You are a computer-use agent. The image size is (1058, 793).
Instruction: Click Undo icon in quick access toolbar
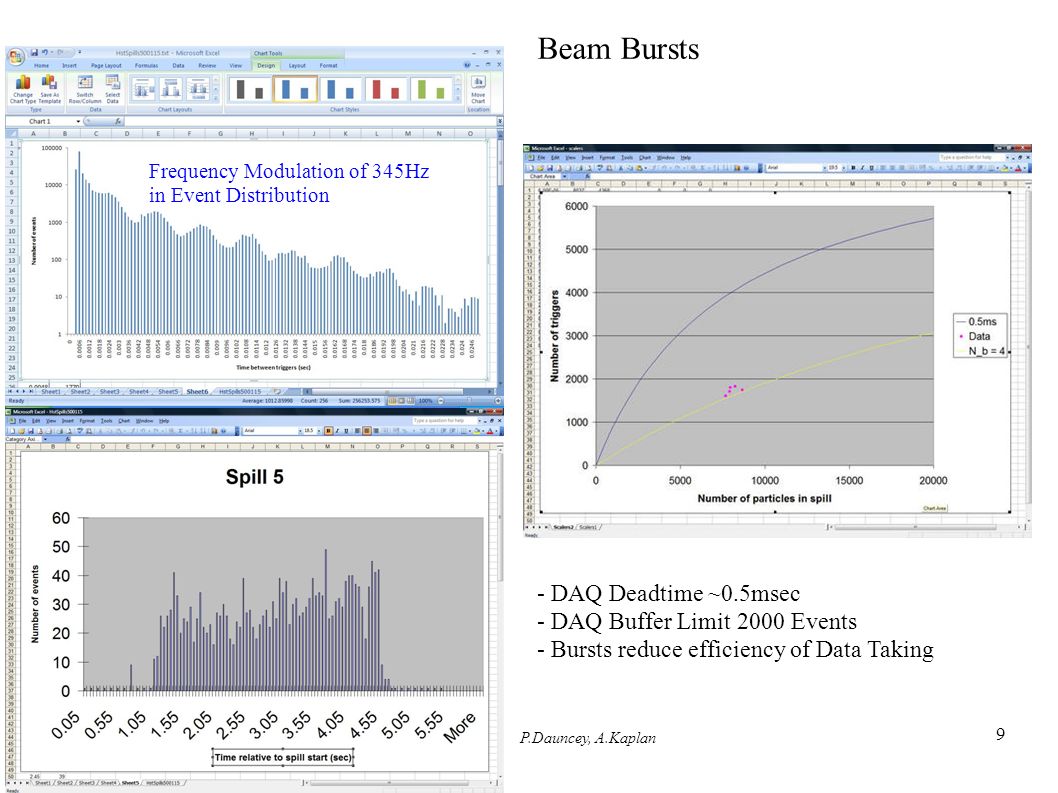pos(45,52)
